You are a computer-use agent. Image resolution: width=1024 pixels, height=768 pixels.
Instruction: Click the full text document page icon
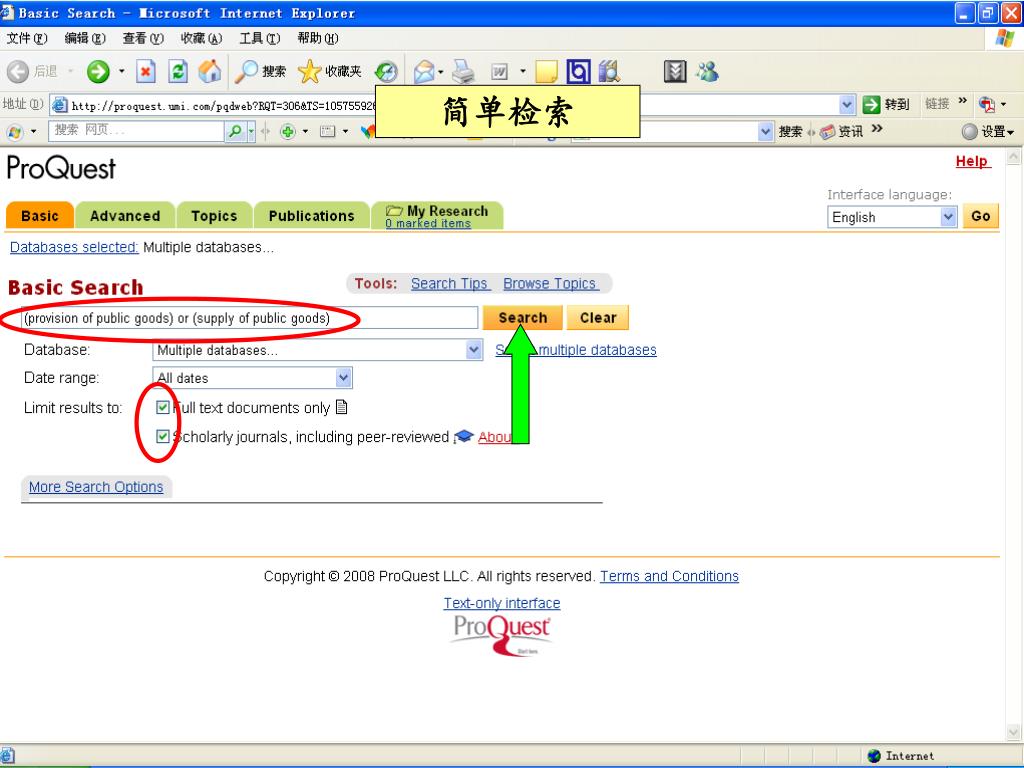coord(341,408)
